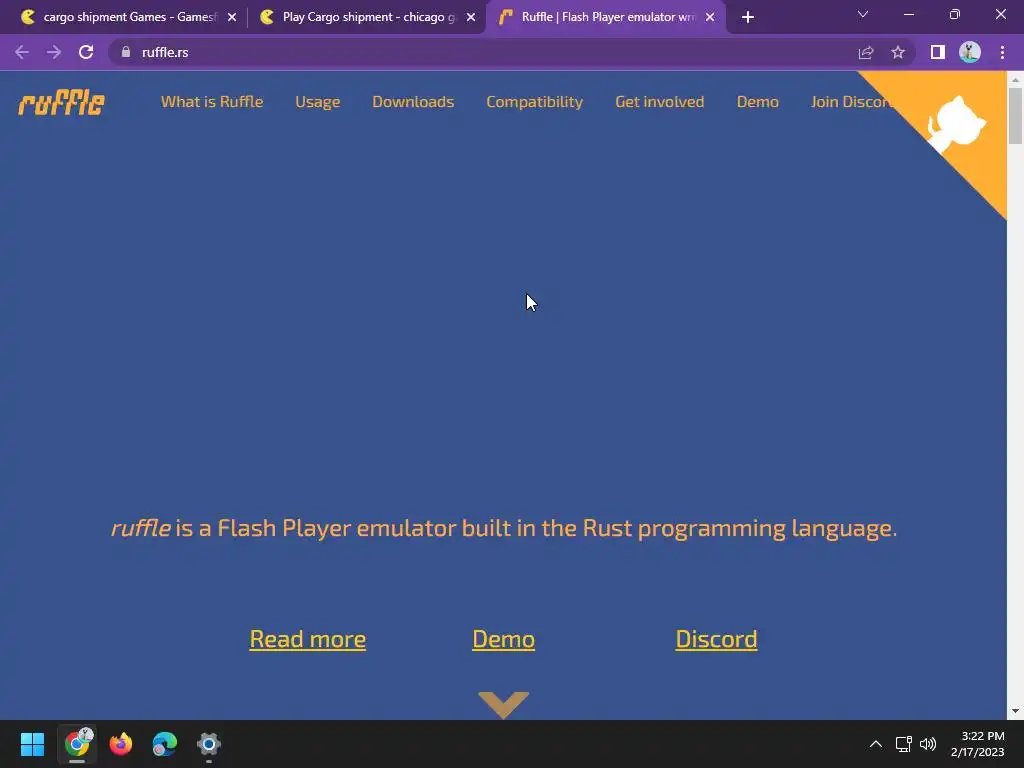The width and height of the screenshot is (1024, 768).
Task: Click the volume speaker icon
Action: pyautogui.click(x=927, y=744)
